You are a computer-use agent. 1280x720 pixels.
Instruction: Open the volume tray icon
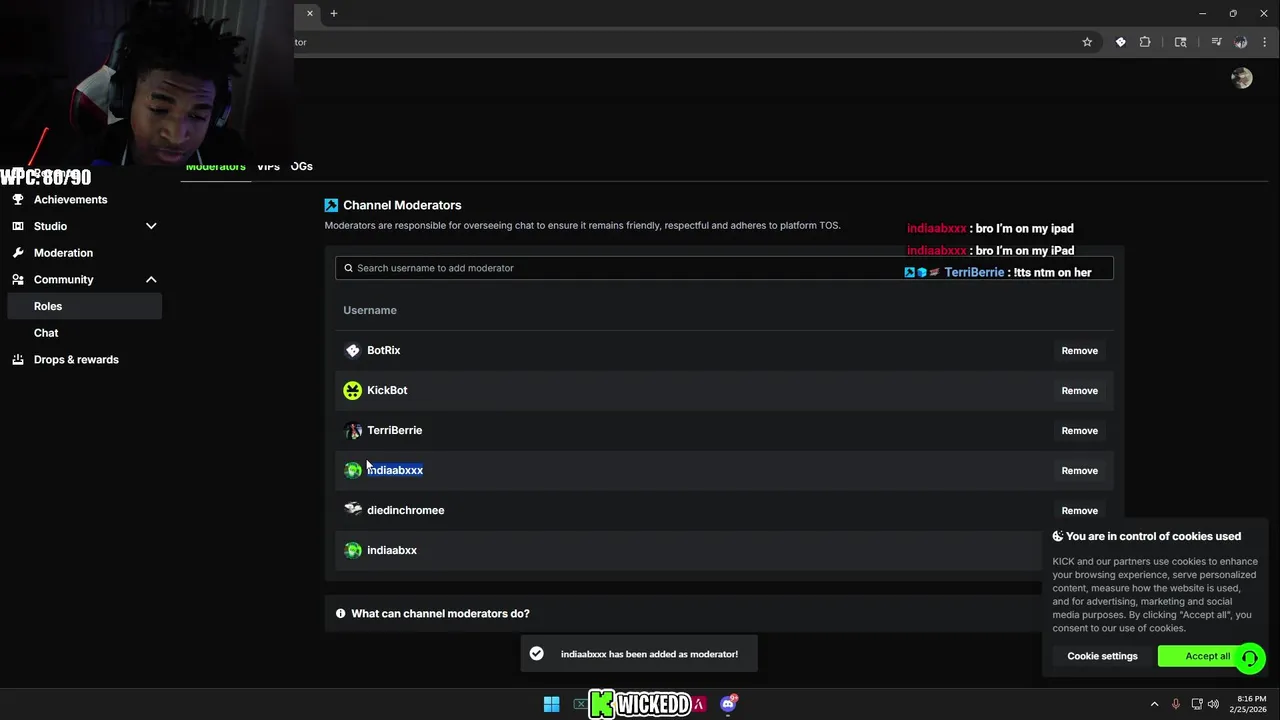pyautogui.click(x=1213, y=704)
